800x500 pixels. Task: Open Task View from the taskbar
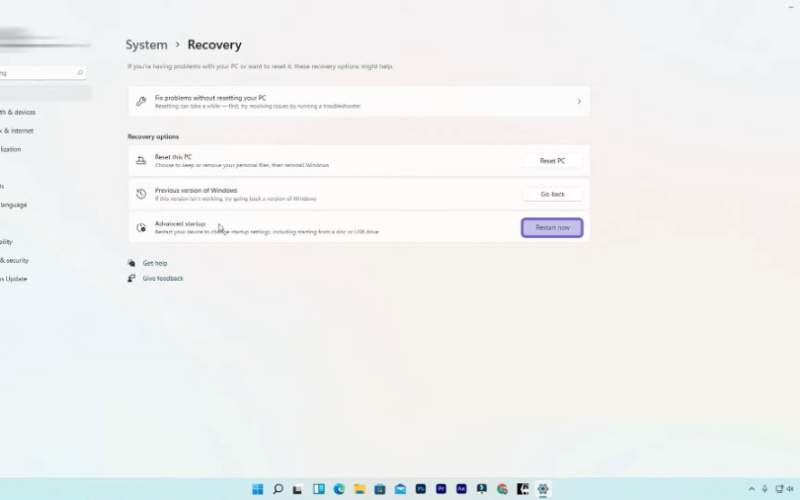pos(298,489)
